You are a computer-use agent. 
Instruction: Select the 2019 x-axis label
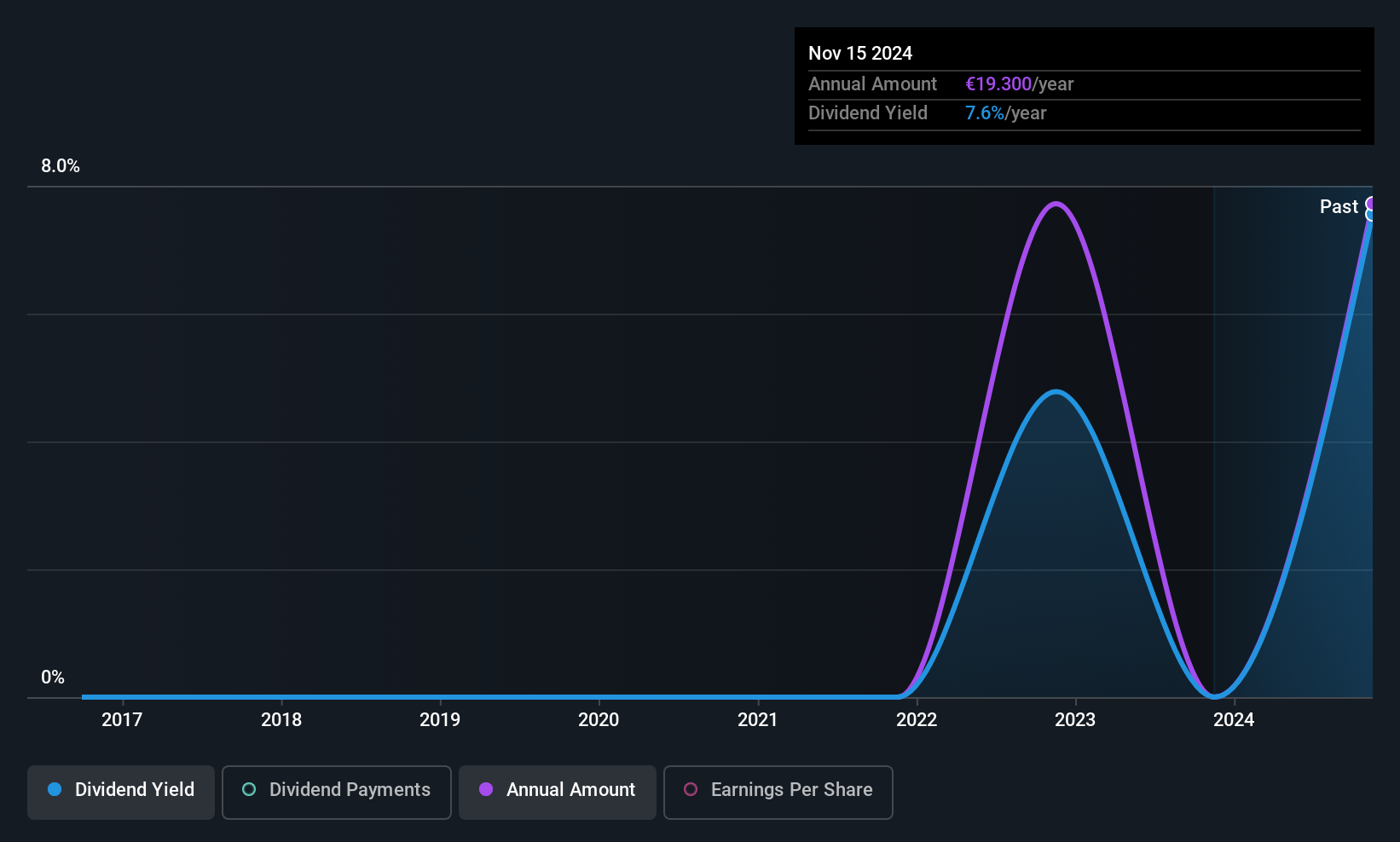click(440, 720)
